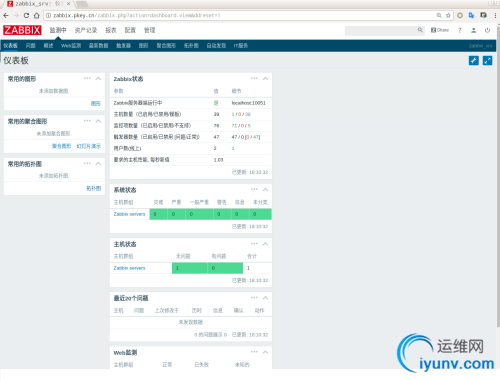The width and height of the screenshot is (500, 380).
Task: Open 常用的图形 widget three-dot menu
Action: pyautogui.click(x=87, y=78)
